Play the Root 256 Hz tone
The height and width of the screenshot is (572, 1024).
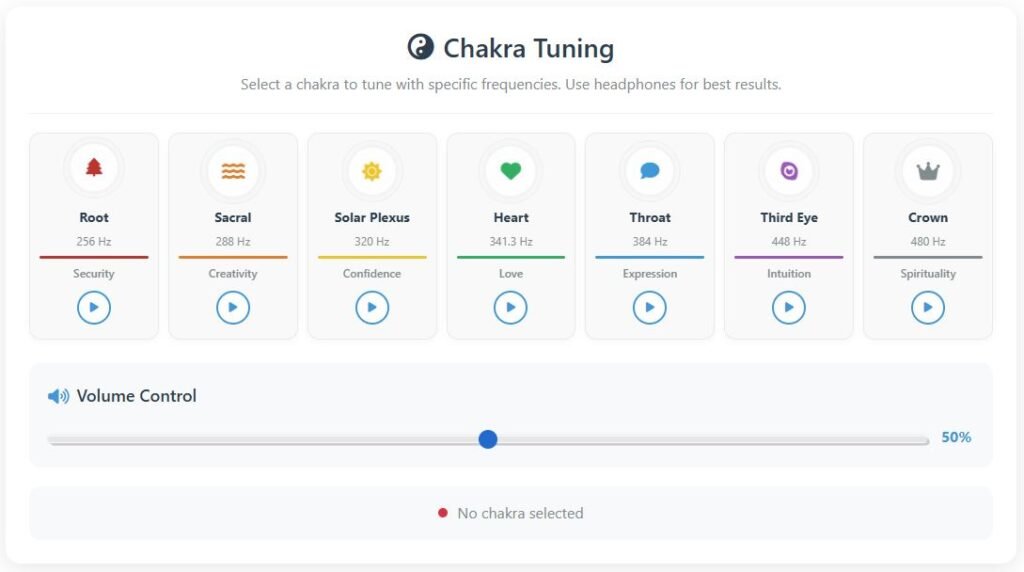pos(94,307)
